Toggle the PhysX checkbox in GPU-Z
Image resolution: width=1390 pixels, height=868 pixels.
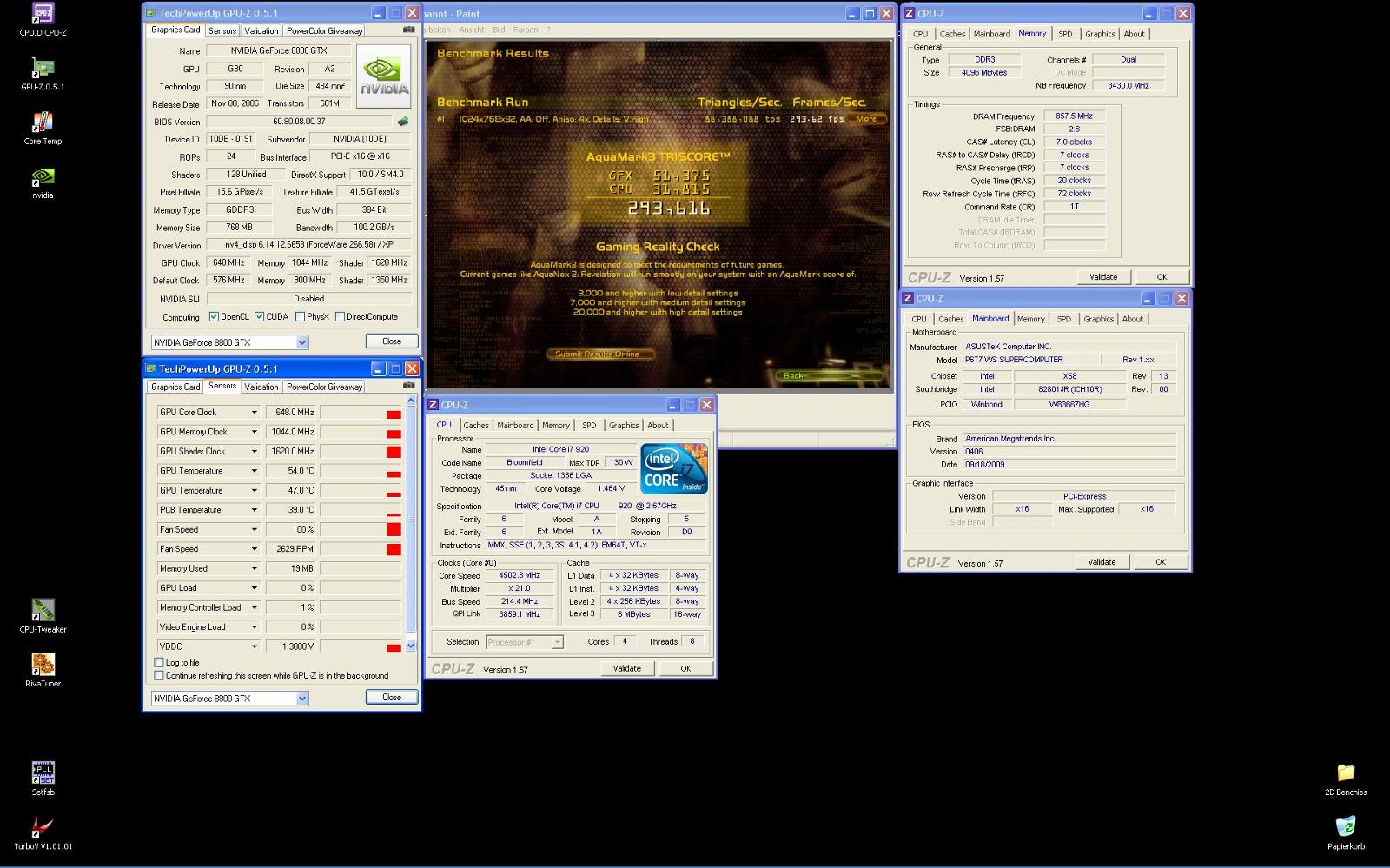tap(300, 316)
